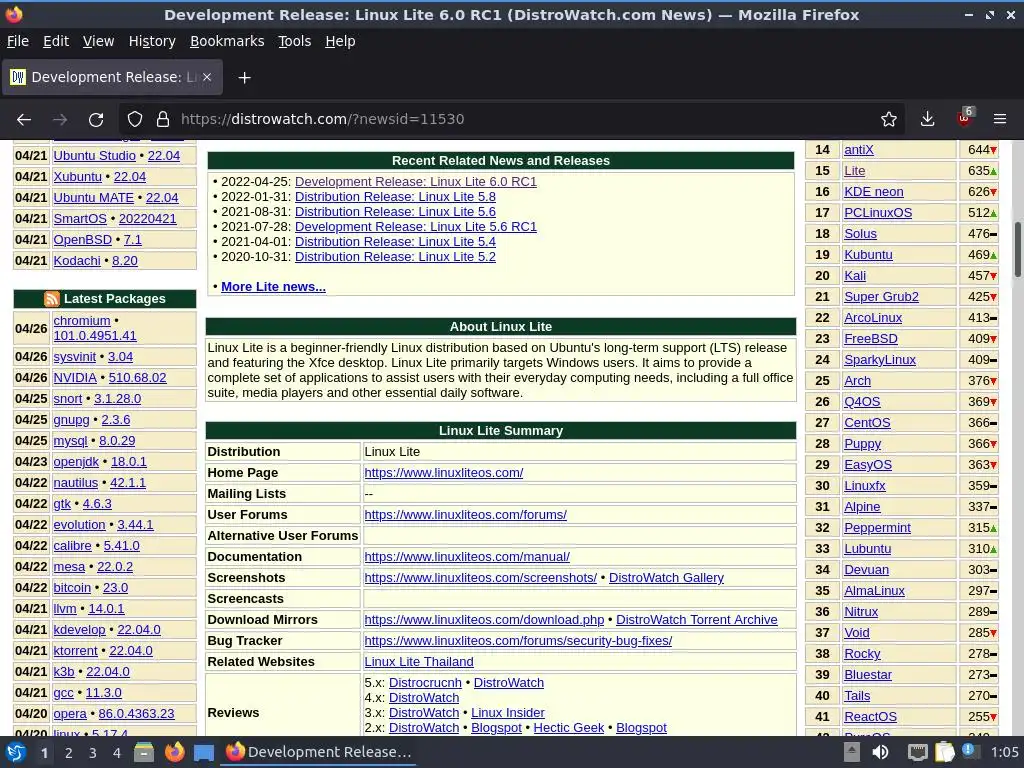Open the uBlock extension icon
The image size is (1024, 768).
point(965,118)
